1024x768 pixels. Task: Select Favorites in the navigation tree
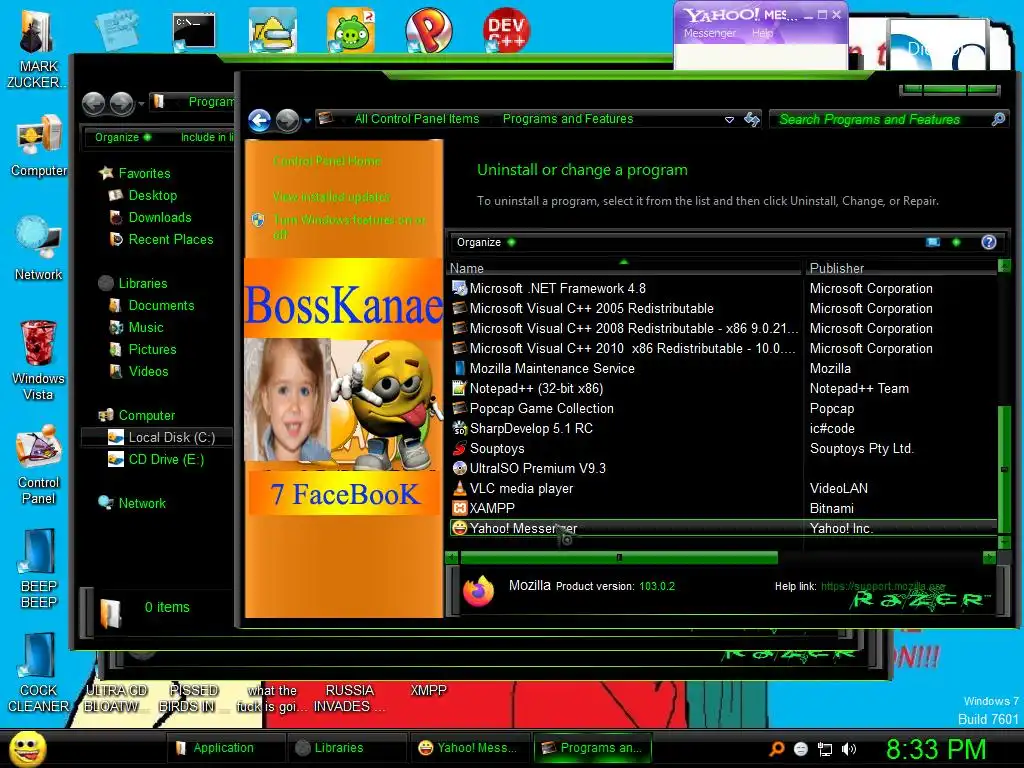(144, 173)
